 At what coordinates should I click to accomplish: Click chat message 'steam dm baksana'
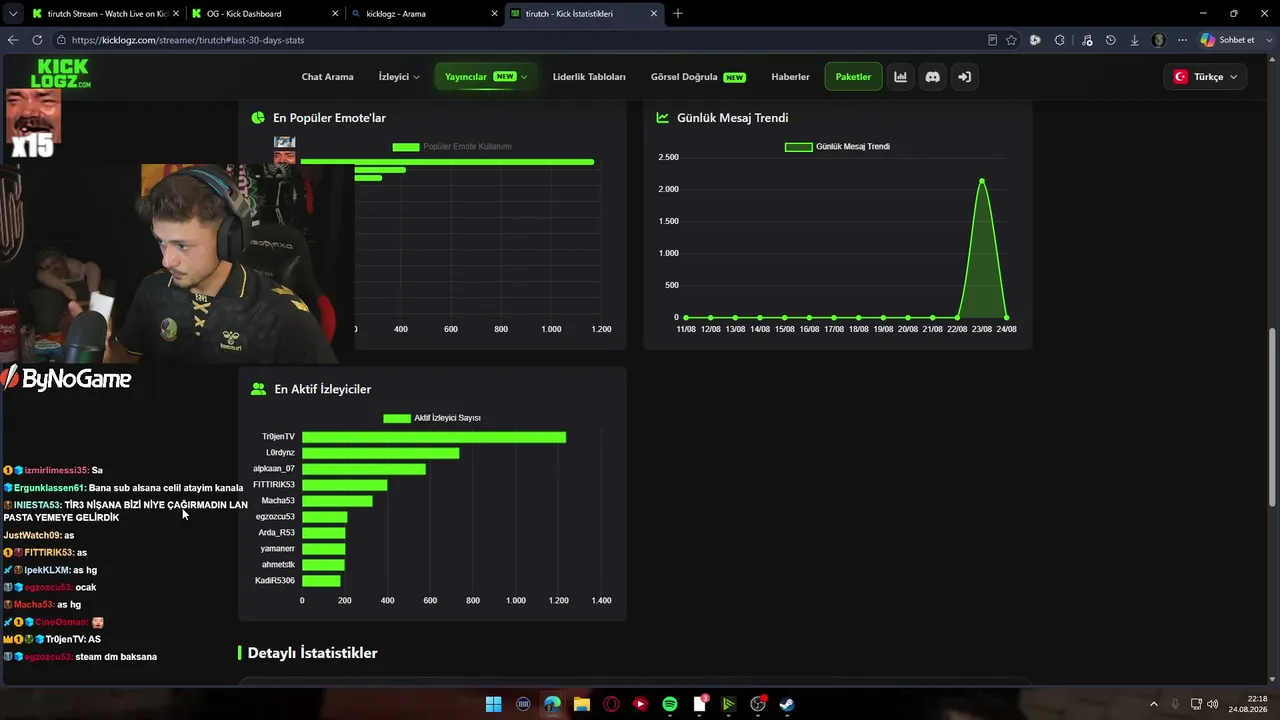coord(116,657)
